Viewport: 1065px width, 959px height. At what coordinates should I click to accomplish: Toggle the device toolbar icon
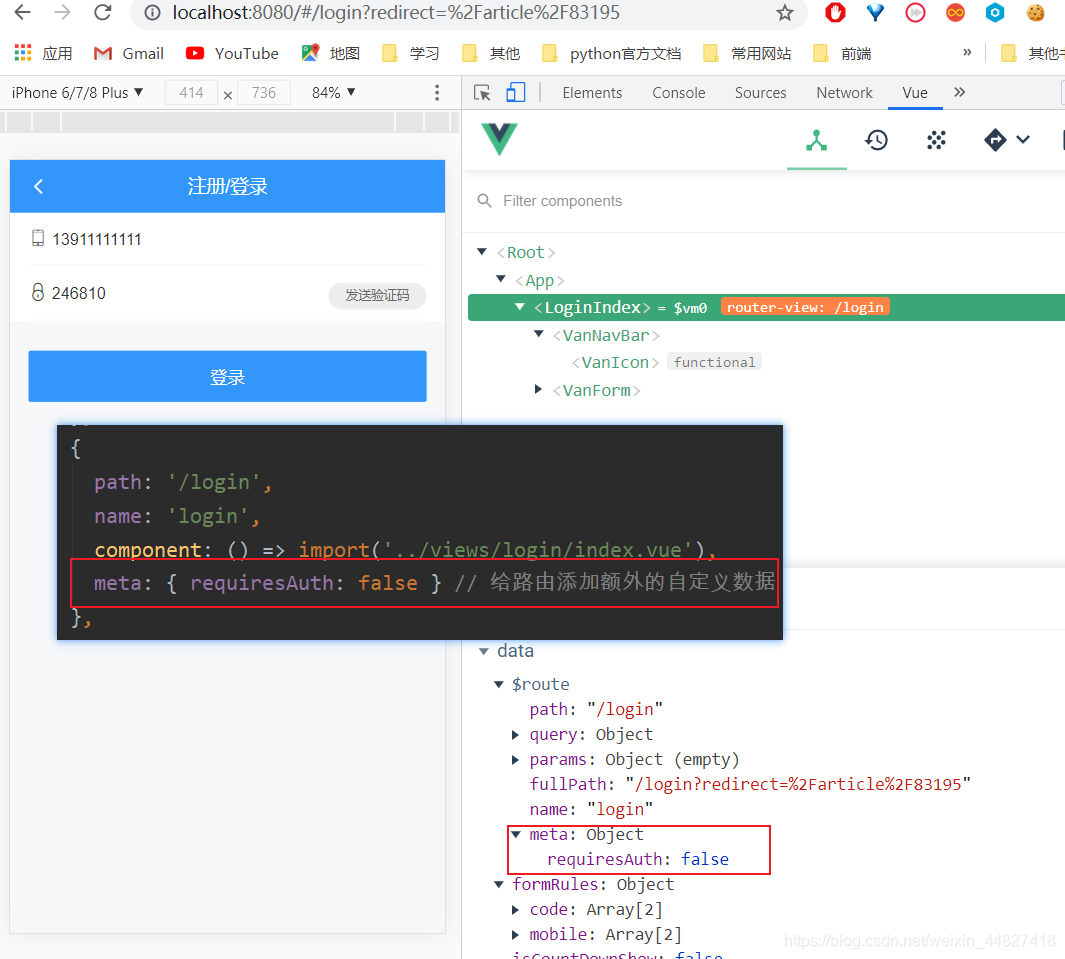click(x=516, y=92)
